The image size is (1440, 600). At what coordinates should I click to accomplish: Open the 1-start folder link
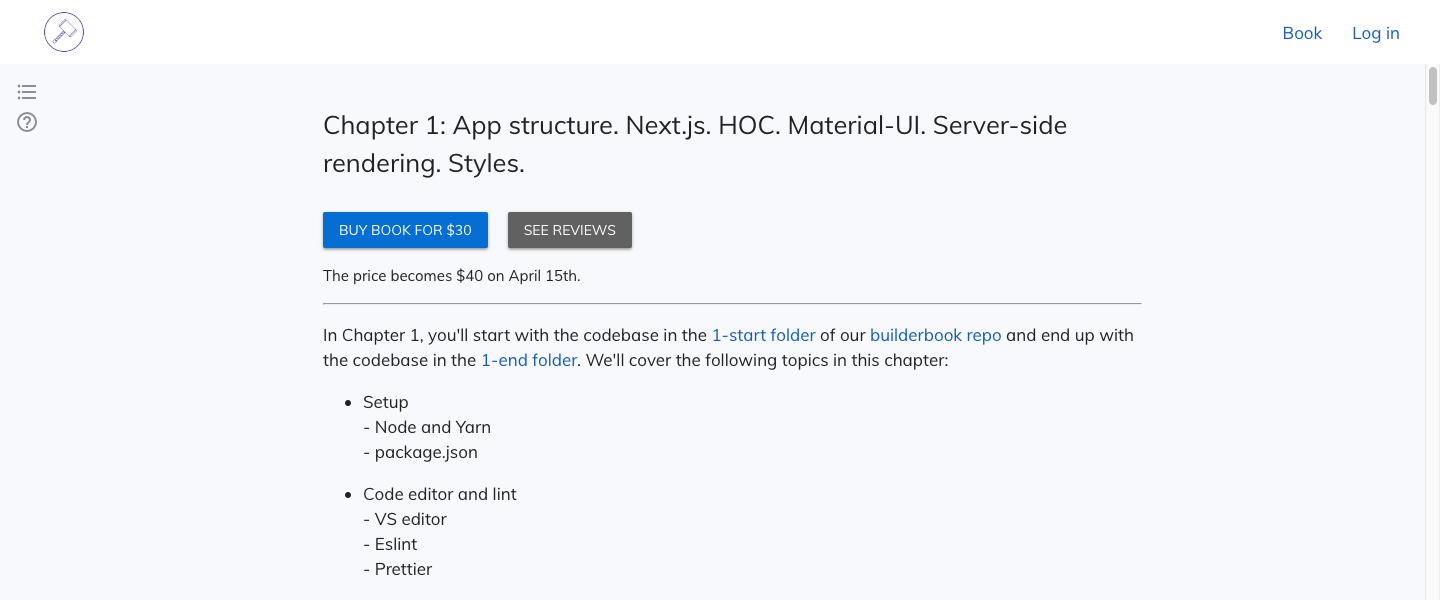[763, 335]
